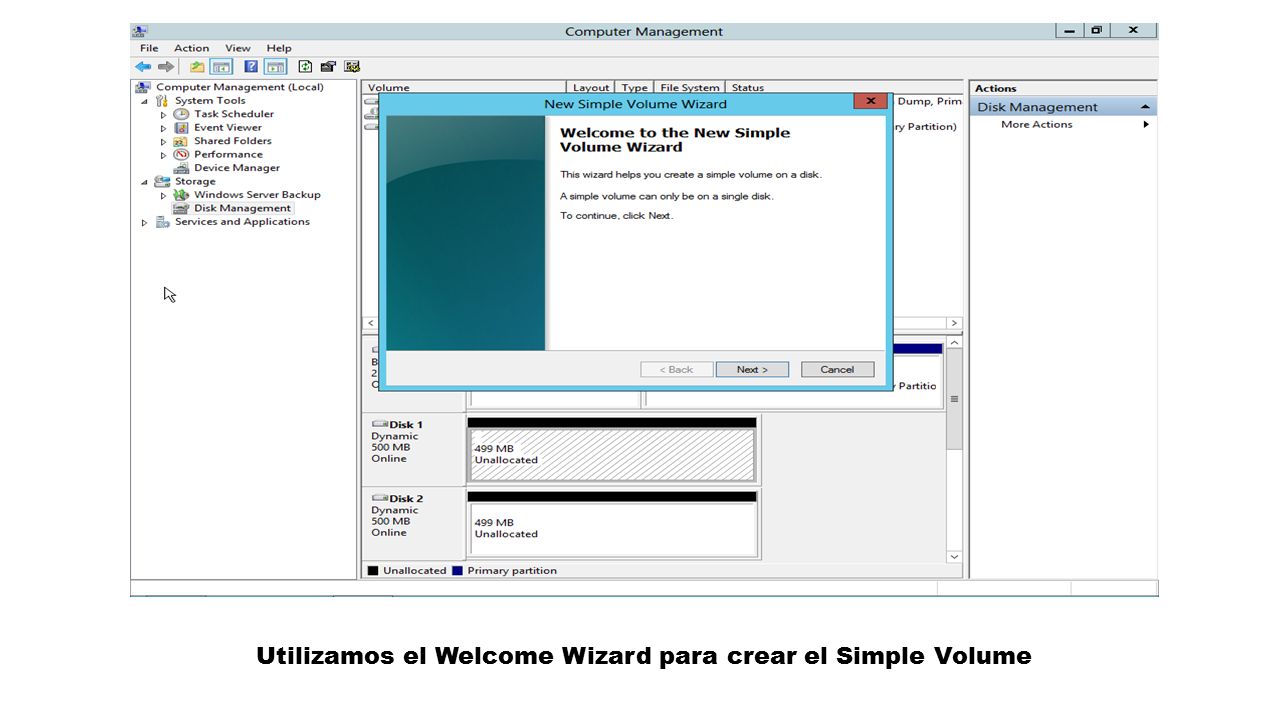The height and width of the screenshot is (720, 1280).
Task: Click the volume list scroll-right arrow
Action: 954,323
